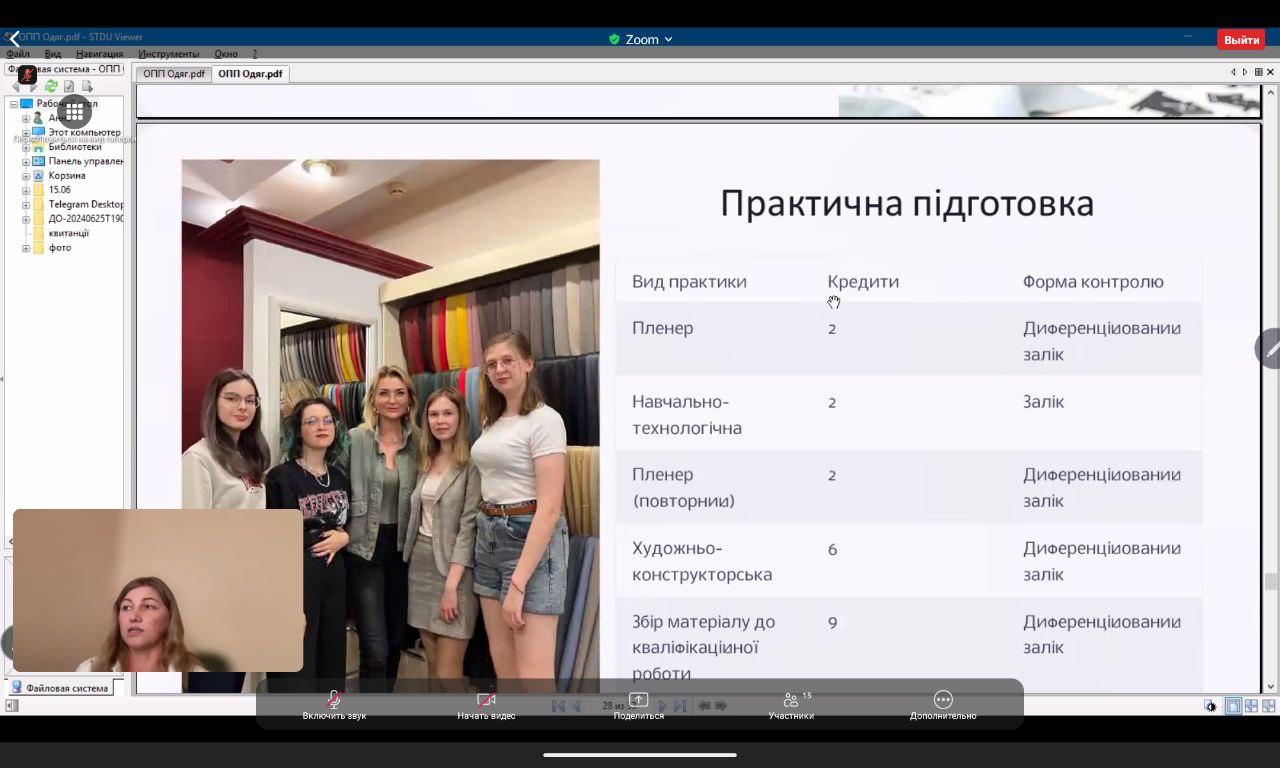Expand the 15.06 folder

26,190
